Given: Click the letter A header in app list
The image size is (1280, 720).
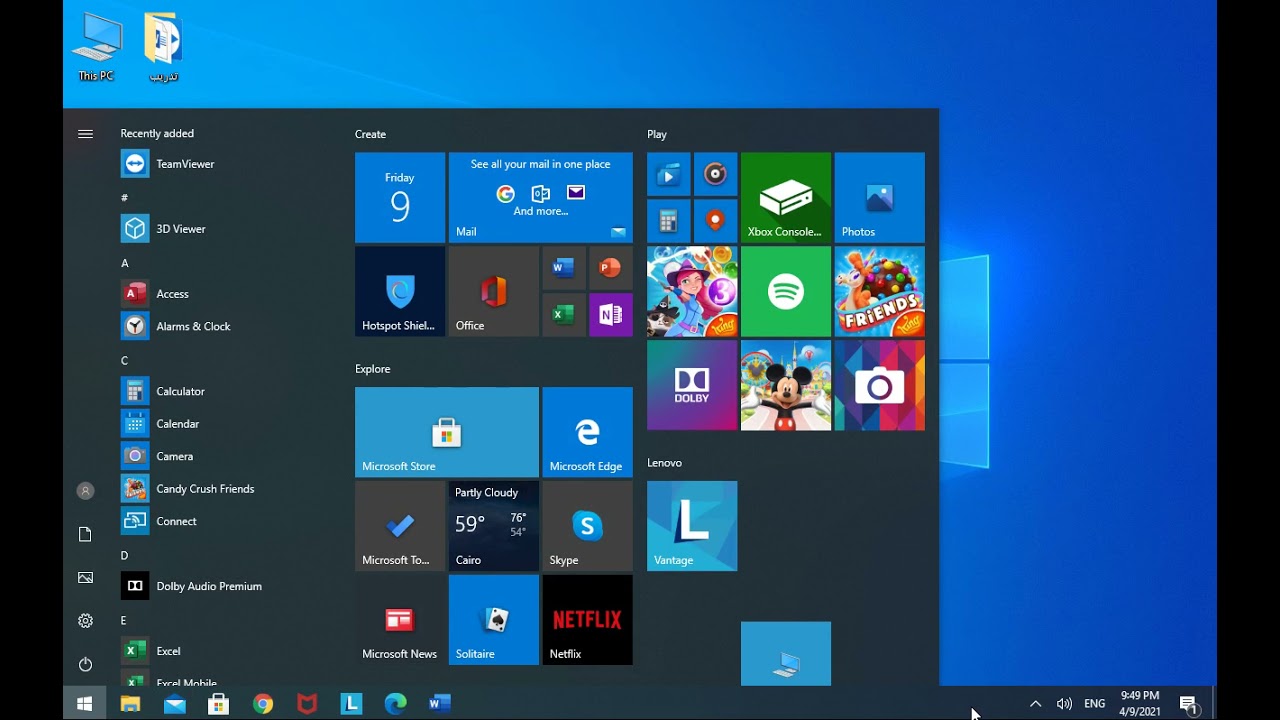Looking at the screenshot, I should tap(125, 263).
